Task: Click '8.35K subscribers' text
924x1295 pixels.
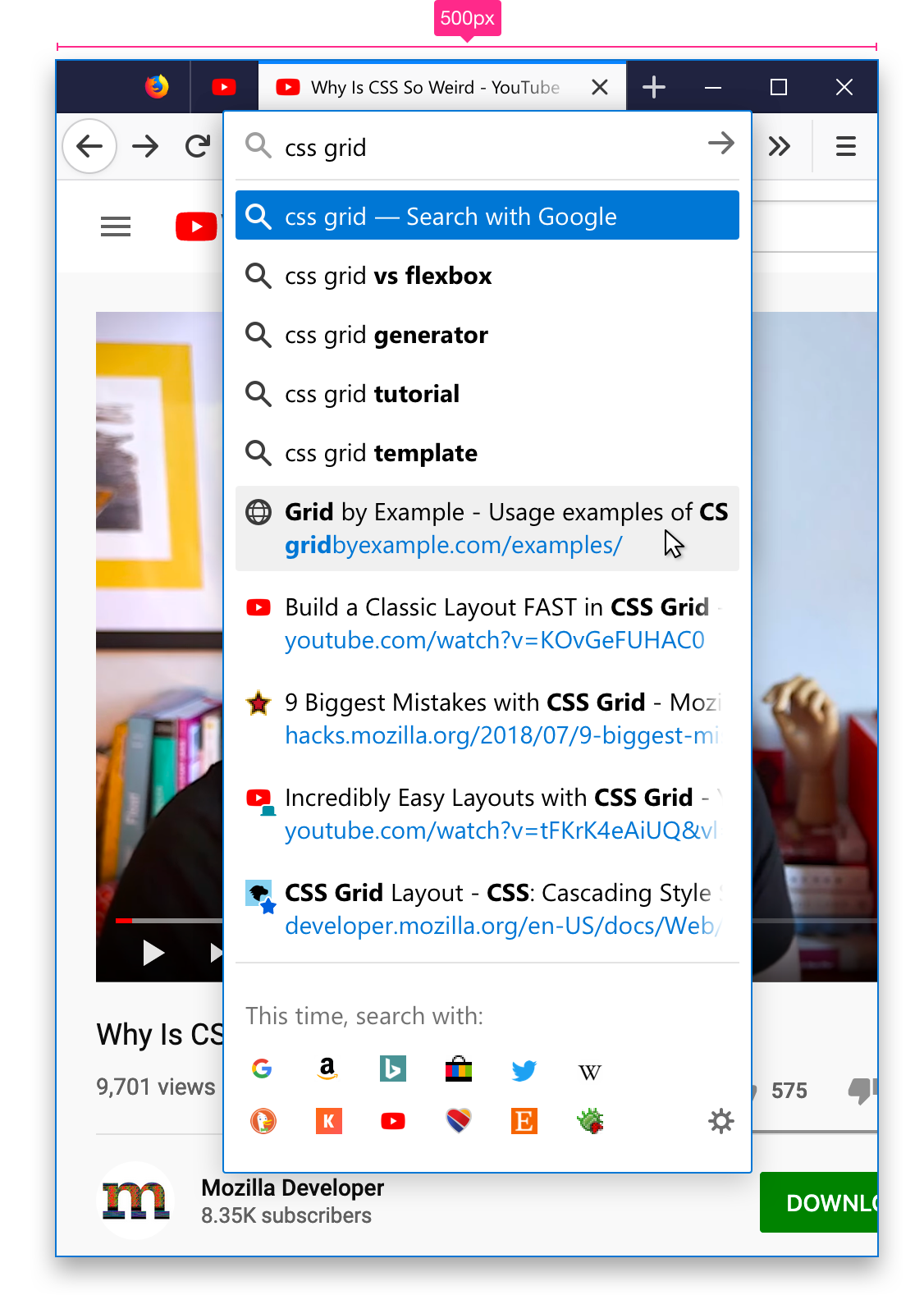Action: pos(286,1215)
